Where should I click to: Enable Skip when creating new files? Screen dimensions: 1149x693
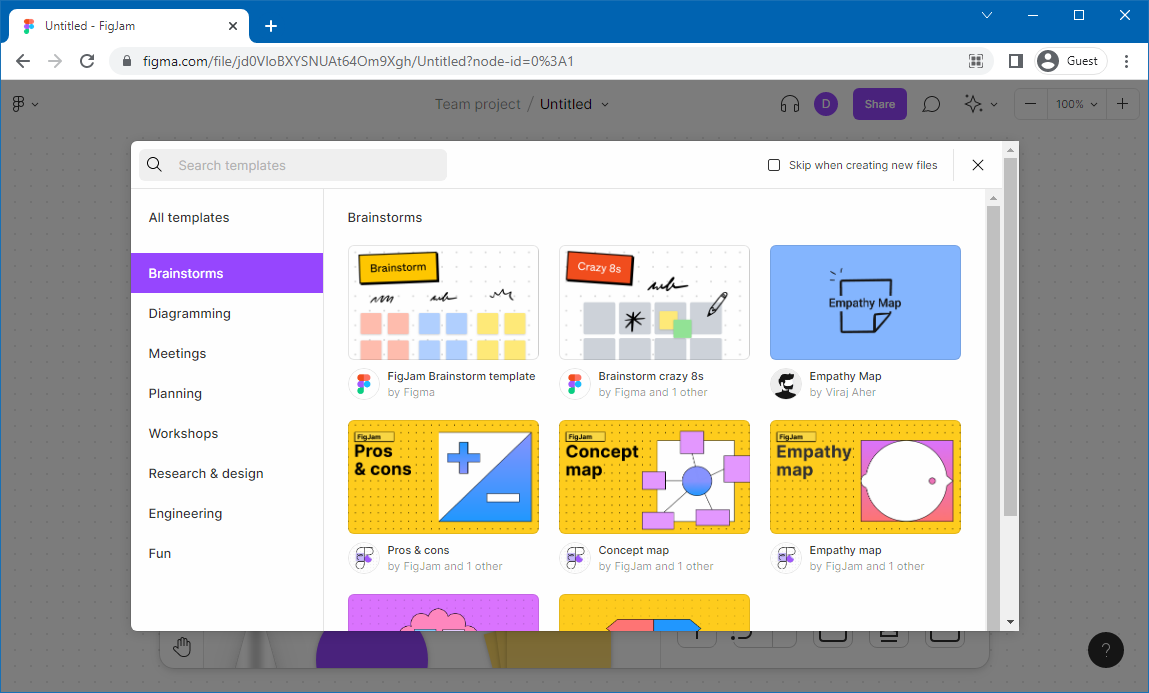[x=774, y=165]
